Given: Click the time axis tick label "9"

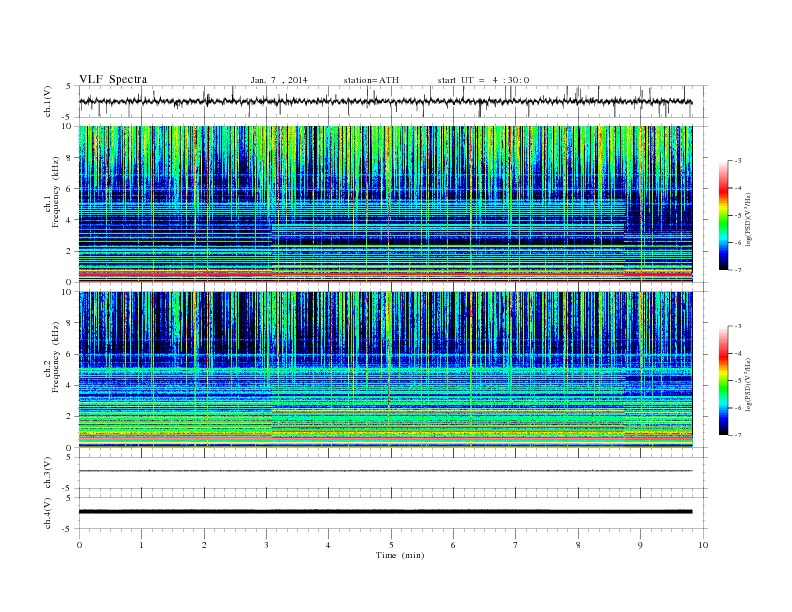Looking at the screenshot, I should pyautogui.click(x=640, y=545).
